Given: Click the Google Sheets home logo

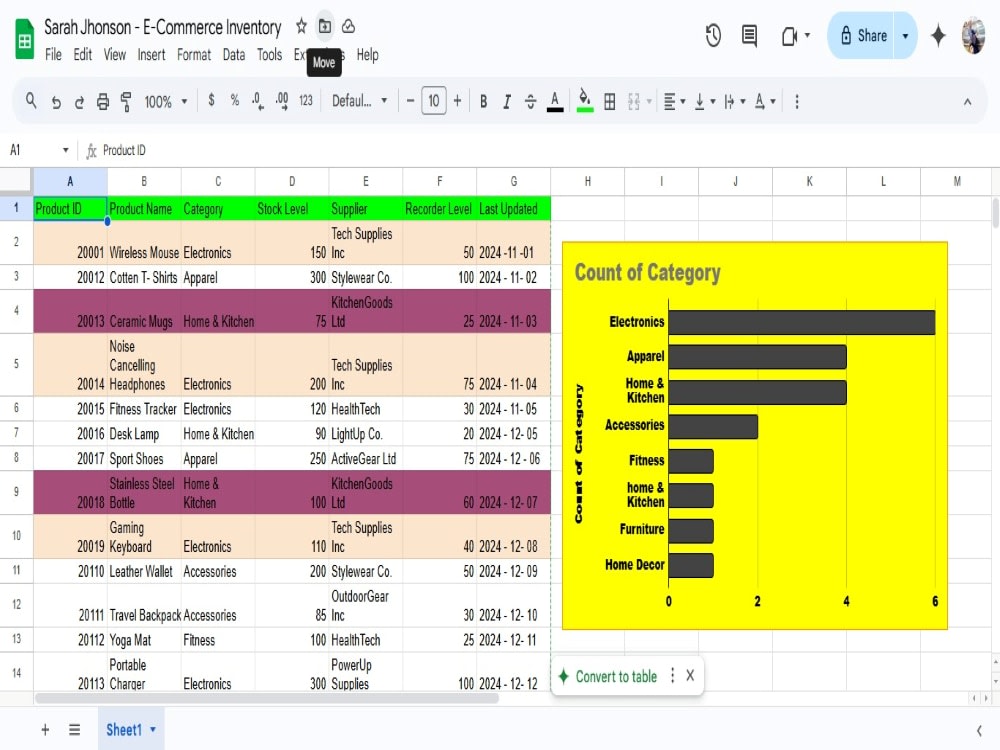Looking at the screenshot, I should pos(25,40).
